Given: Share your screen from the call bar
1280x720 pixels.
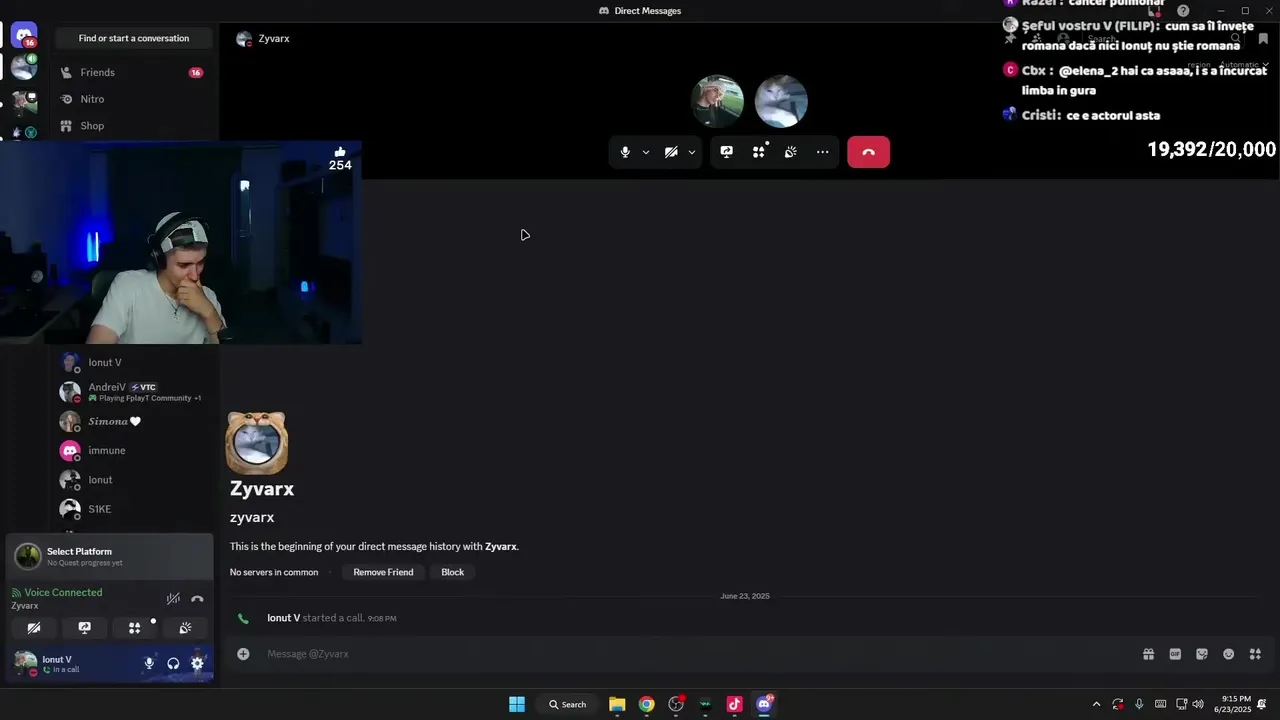Looking at the screenshot, I should click(x=727, y=152).
